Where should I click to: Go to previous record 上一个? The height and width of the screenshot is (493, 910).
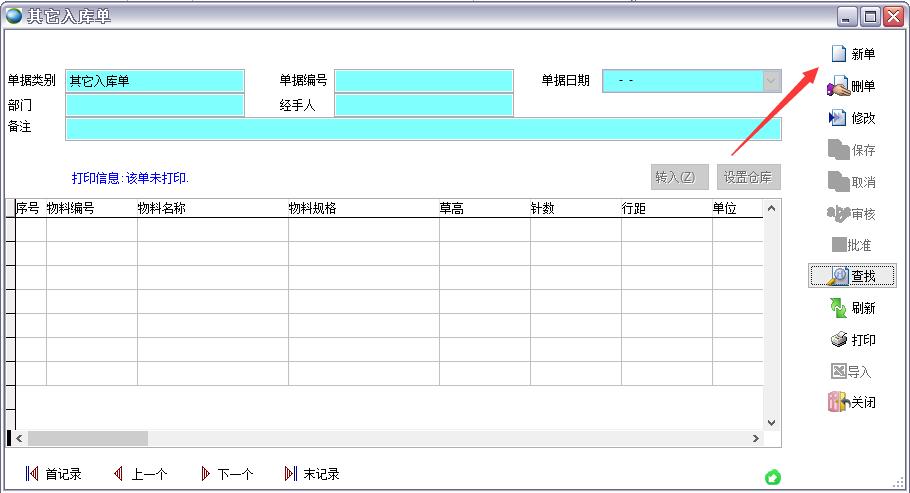tap(140, 474)
